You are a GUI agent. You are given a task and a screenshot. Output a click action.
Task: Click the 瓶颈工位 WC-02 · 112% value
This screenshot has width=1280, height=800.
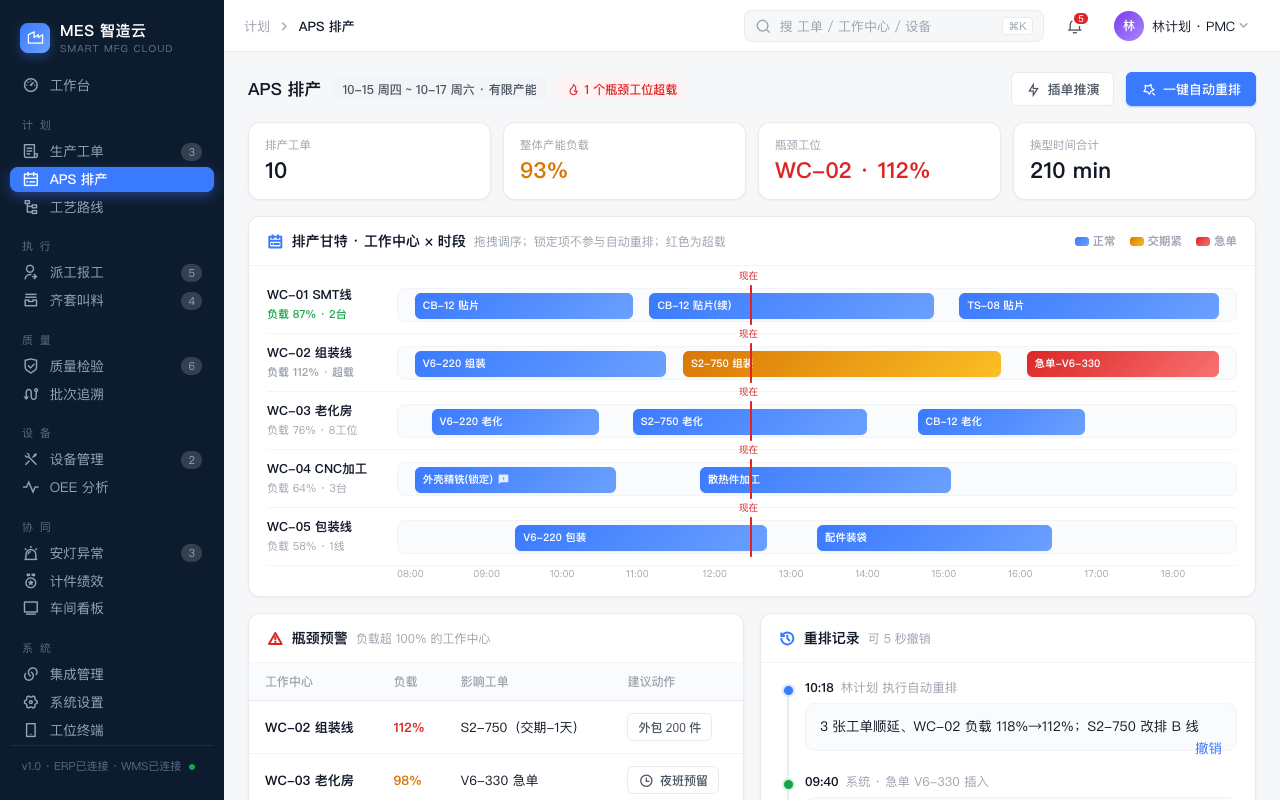(852, 170)
